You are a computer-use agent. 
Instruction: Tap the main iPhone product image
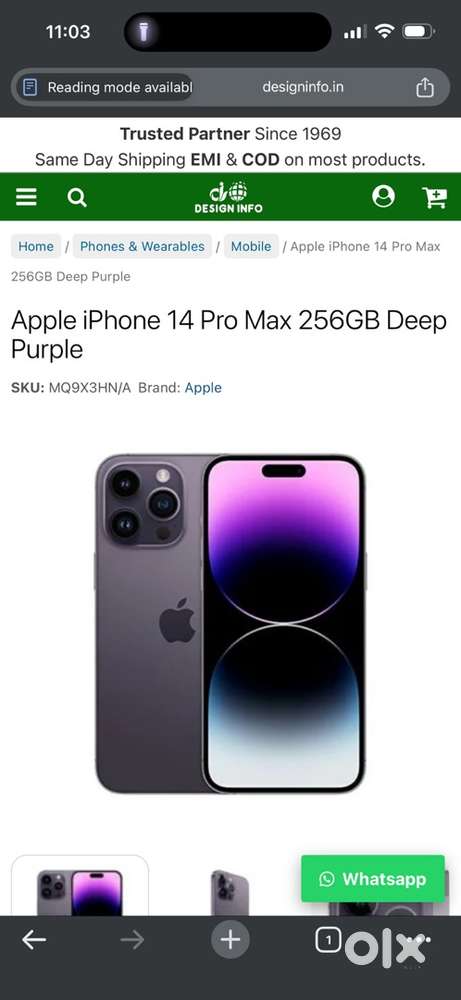coord(230,624)
